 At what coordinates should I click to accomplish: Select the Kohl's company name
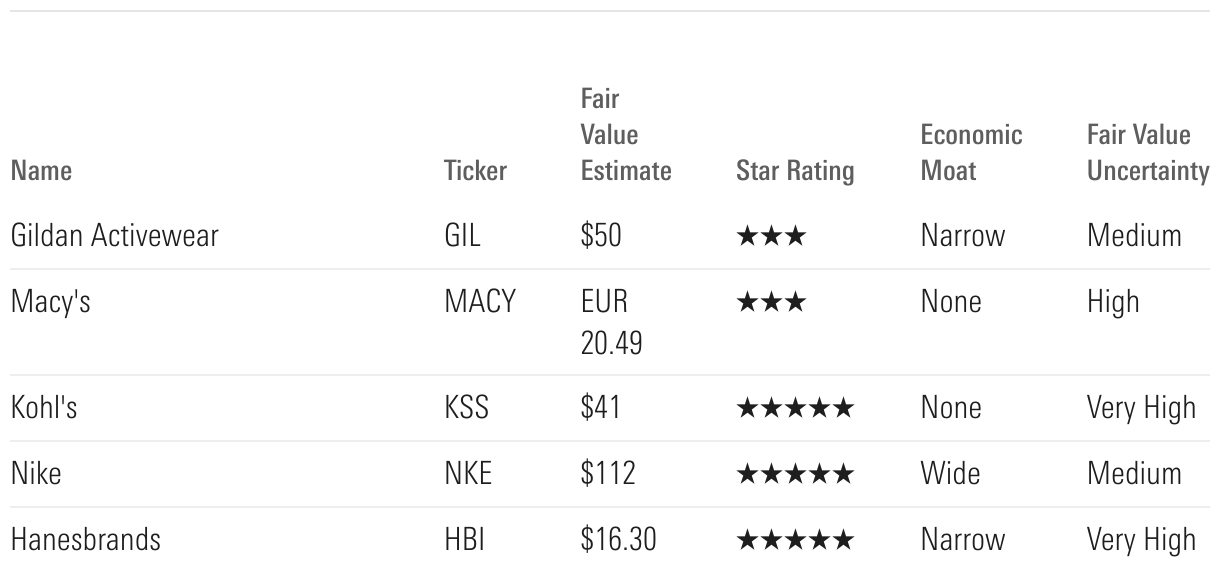pos(43,408)
